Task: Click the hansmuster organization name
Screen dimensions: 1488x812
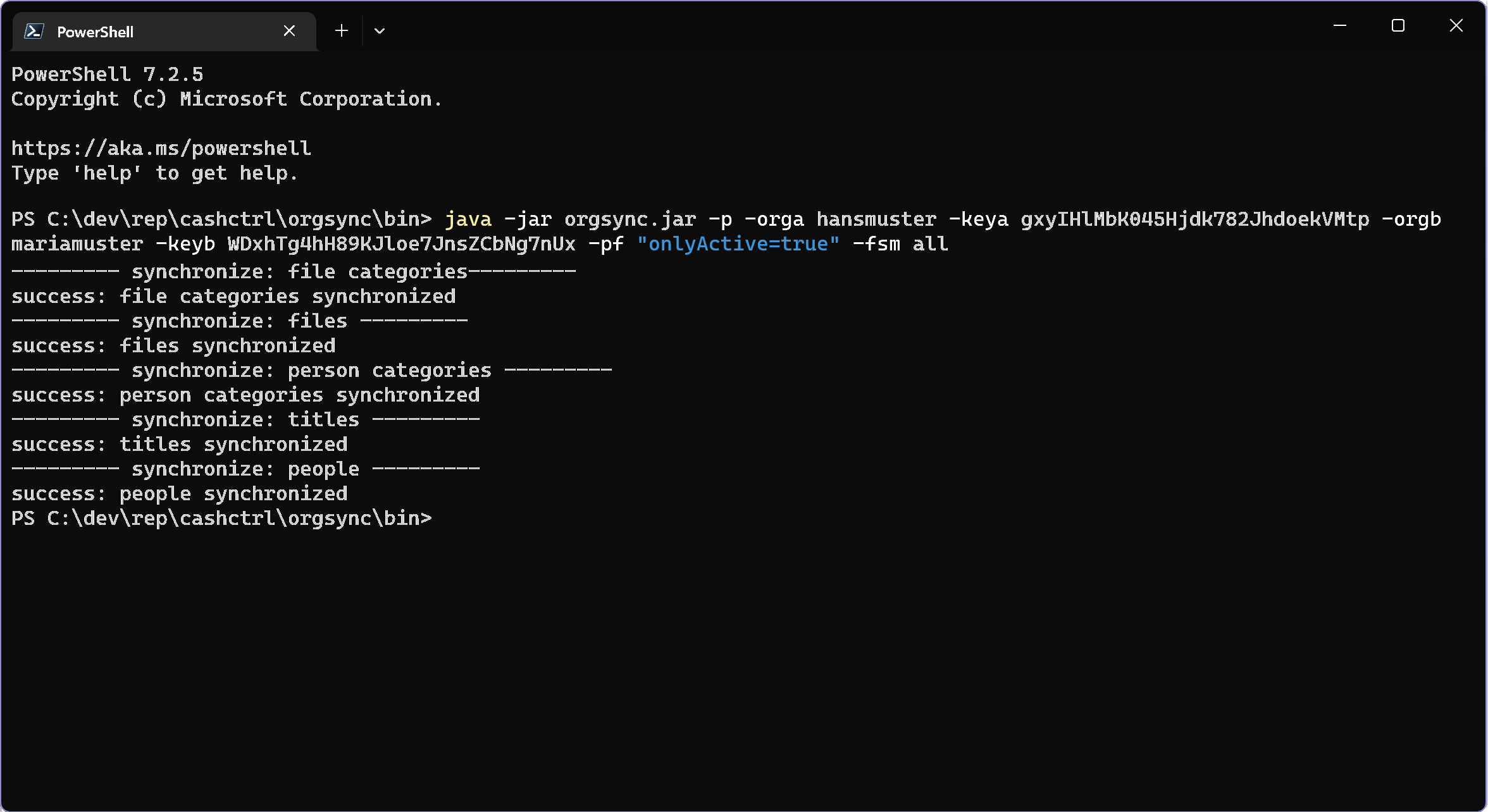Action: coord(876,219)
